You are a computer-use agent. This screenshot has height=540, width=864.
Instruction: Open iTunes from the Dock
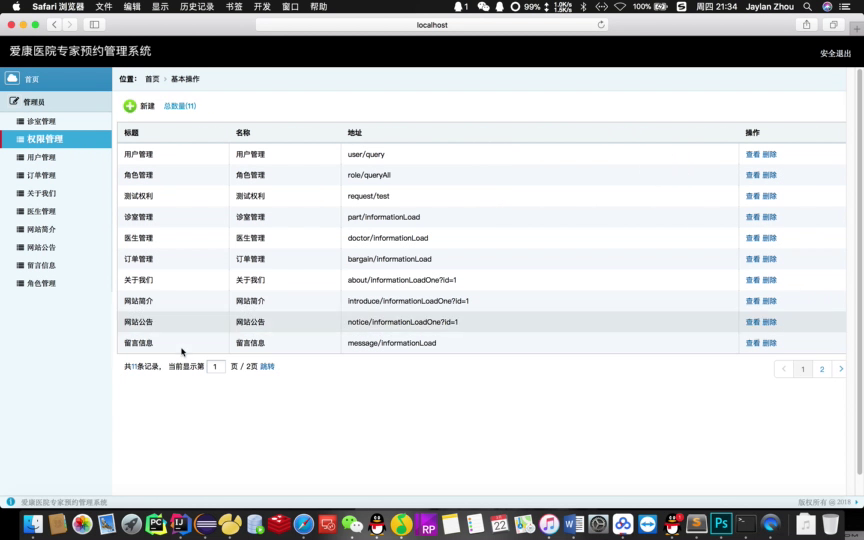(x=549, y=523)
